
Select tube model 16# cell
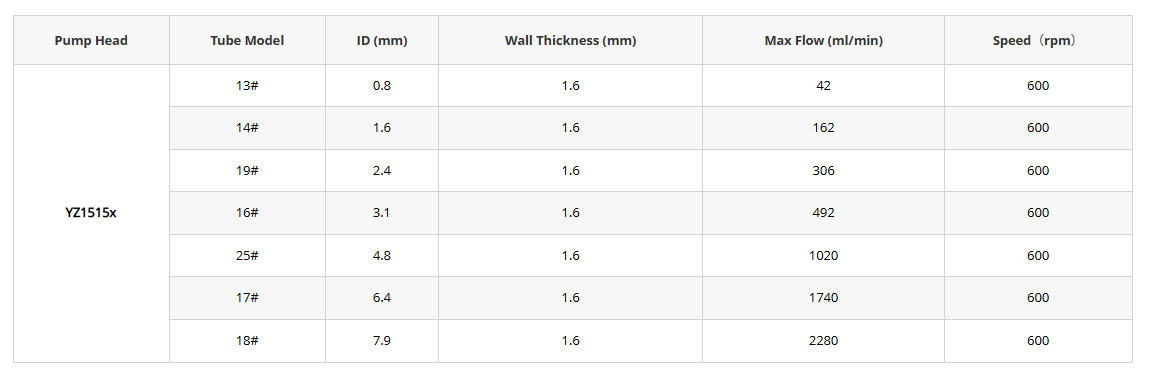click(247, 213)
